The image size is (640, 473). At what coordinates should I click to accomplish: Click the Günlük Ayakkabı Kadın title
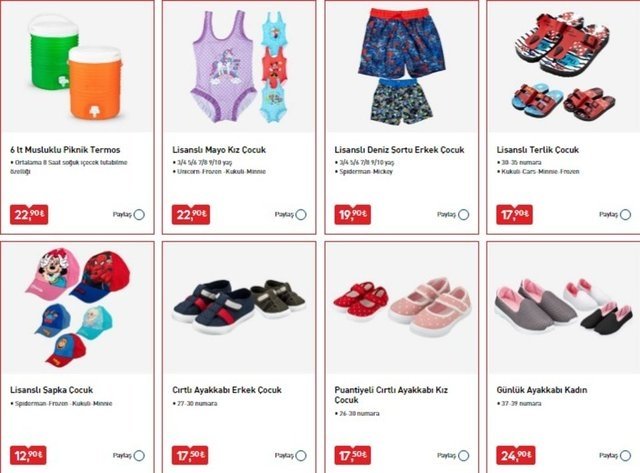coord(542,390)
